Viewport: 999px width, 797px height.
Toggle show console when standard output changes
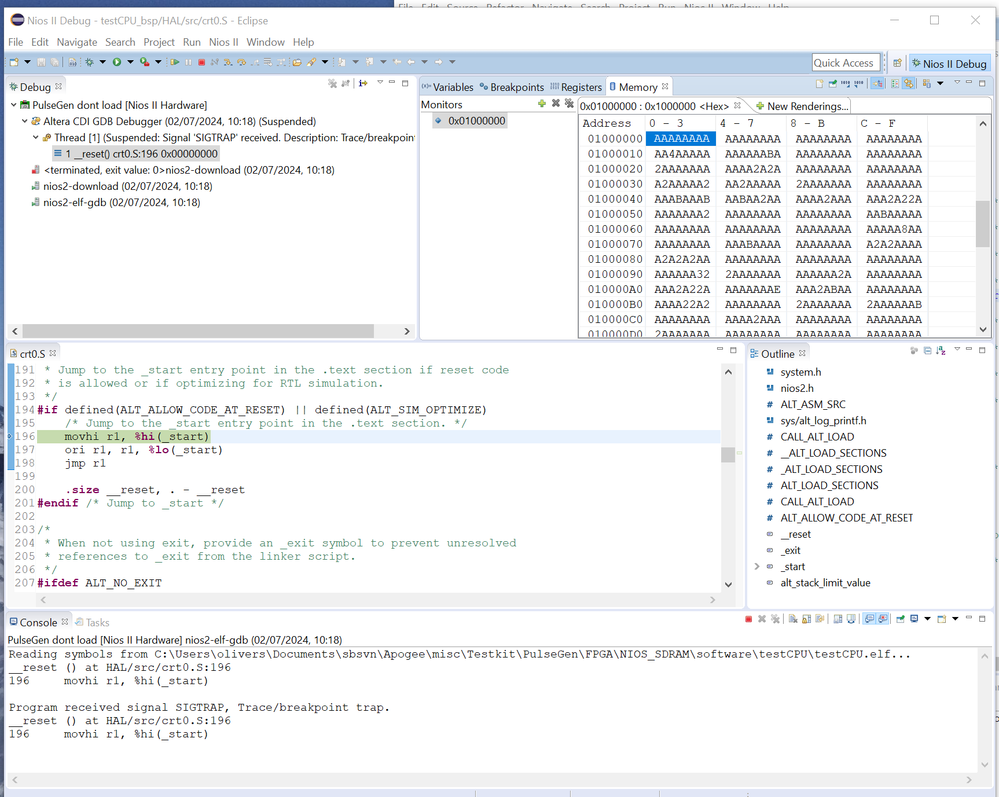[x=869, y=620]
